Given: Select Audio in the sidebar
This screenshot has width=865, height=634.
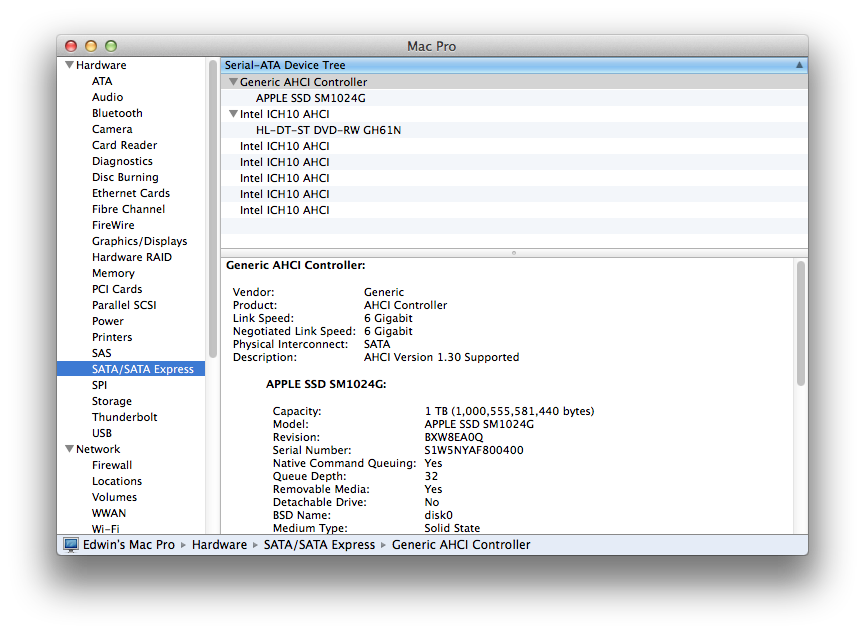Looking at the screenshot, I should point(108,97).
